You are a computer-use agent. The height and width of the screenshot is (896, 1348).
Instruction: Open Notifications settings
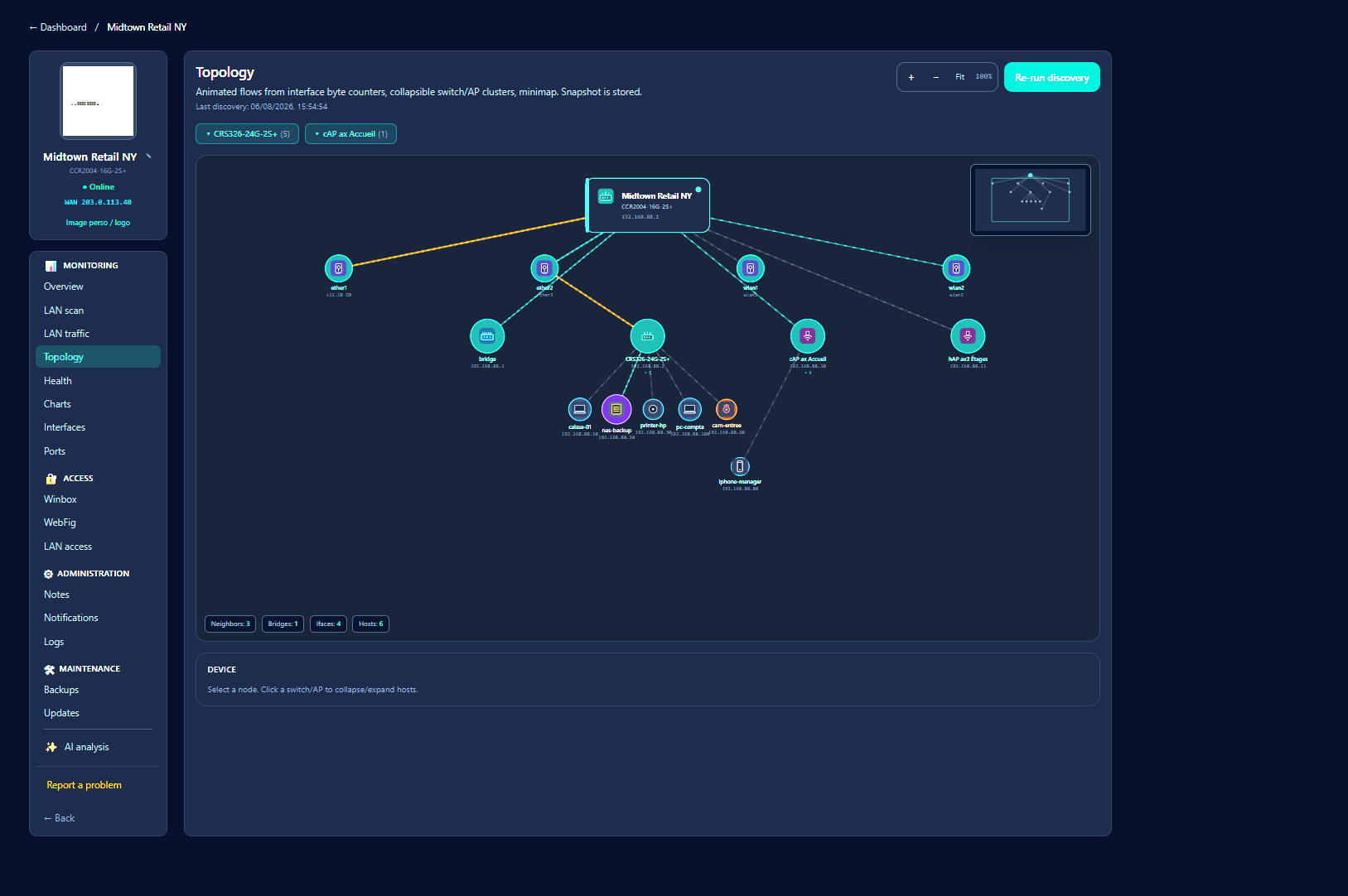click(98, 618)
